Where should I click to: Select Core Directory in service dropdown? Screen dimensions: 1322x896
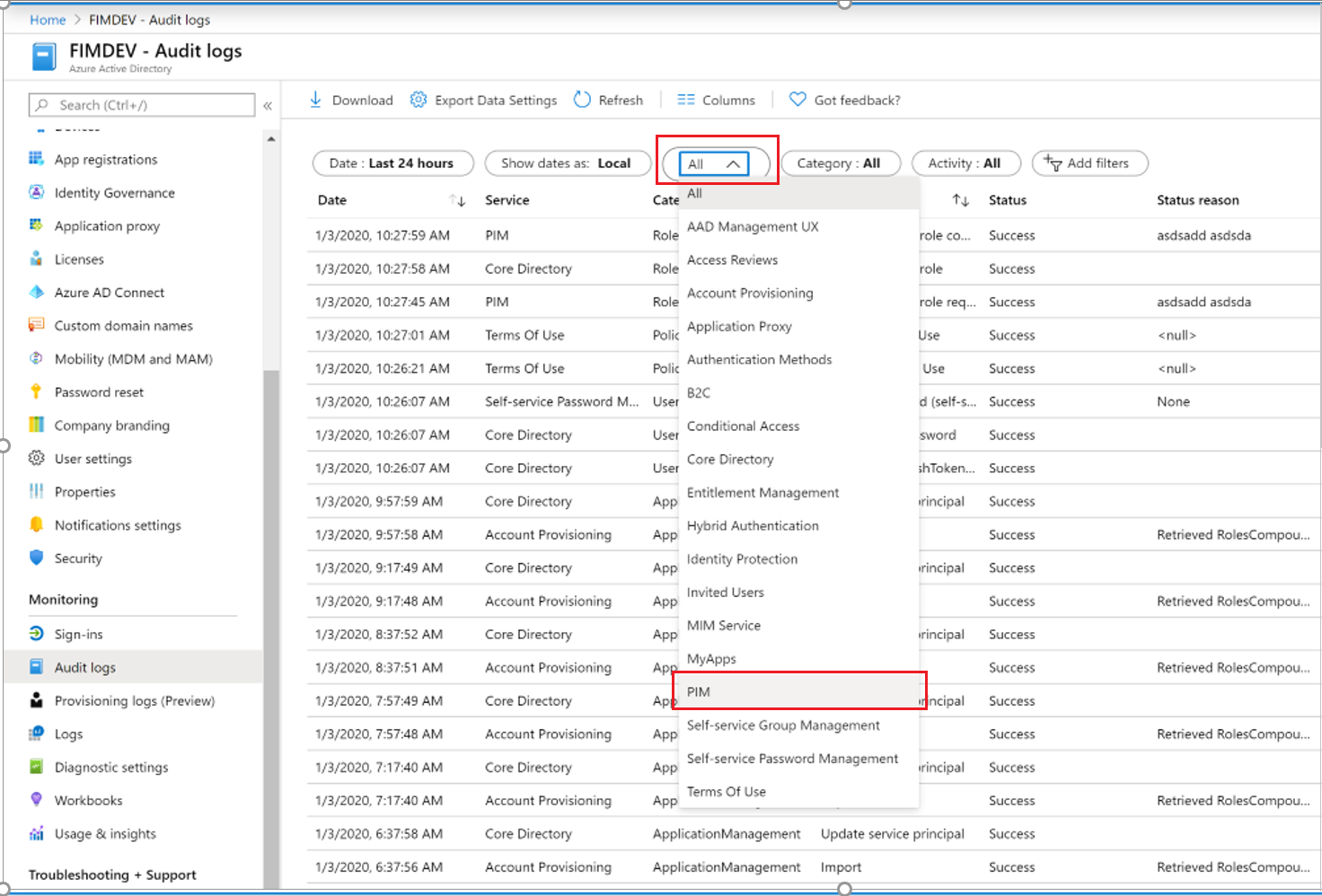pyautogui.click(x=798, y=459)
